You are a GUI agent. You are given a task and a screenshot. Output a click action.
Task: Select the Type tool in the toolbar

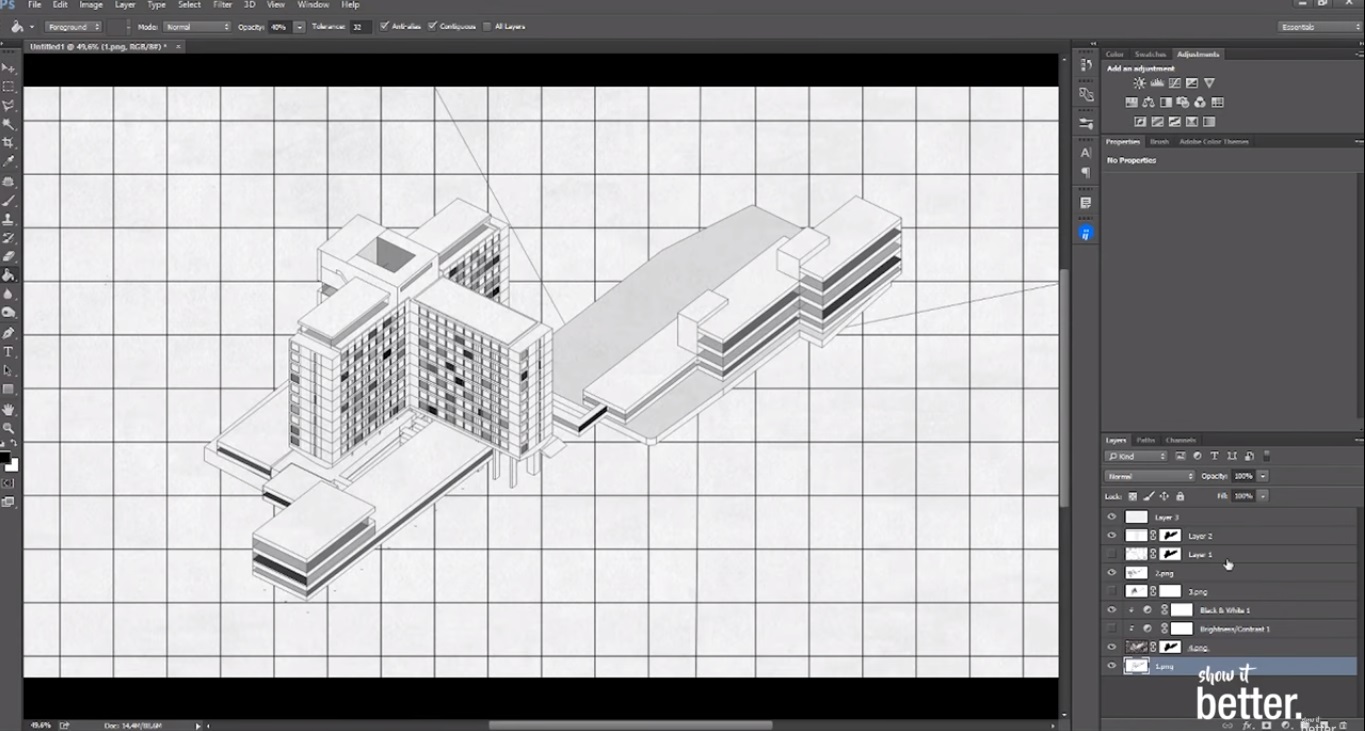[x=9, y=351]
